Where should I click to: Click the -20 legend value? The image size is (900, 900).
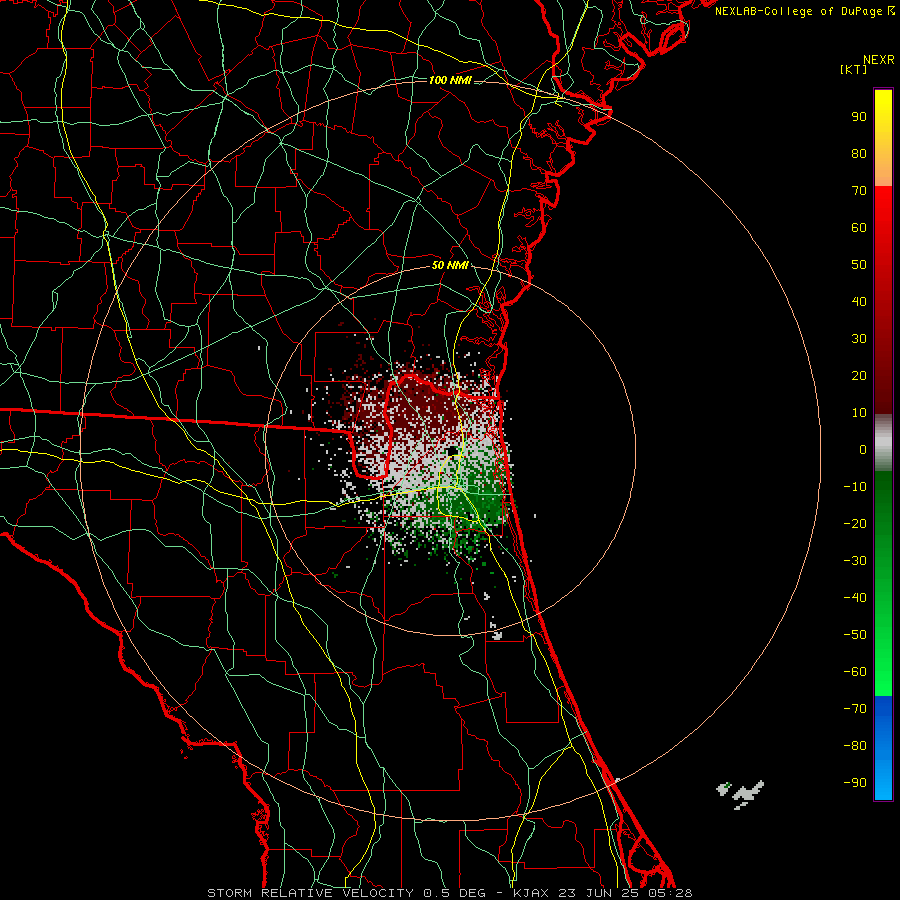[855, 524]
